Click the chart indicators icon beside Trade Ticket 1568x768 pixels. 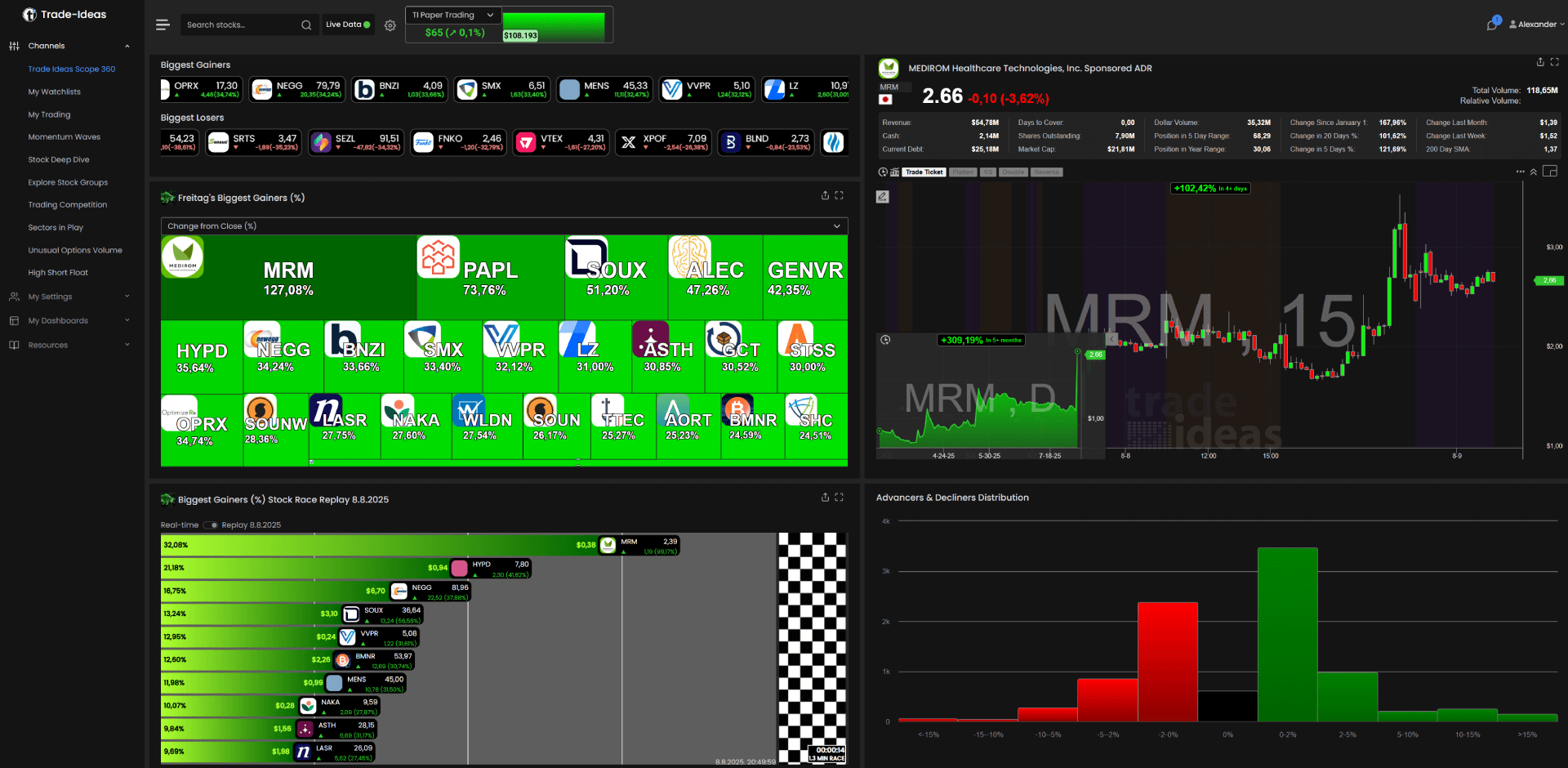tap(894, 172)
